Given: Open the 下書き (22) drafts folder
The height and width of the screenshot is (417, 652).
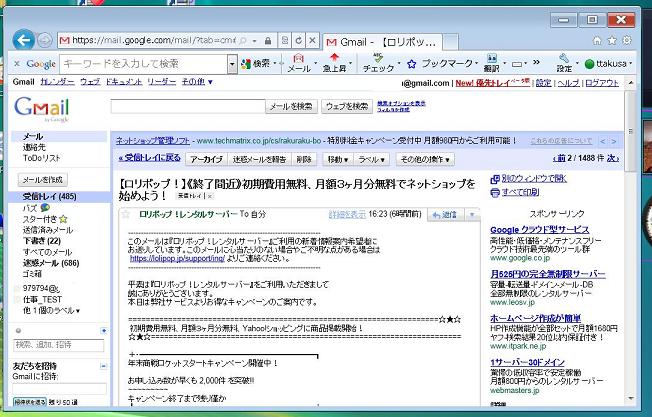Looking at the screenshot, I should click(42, 241).
